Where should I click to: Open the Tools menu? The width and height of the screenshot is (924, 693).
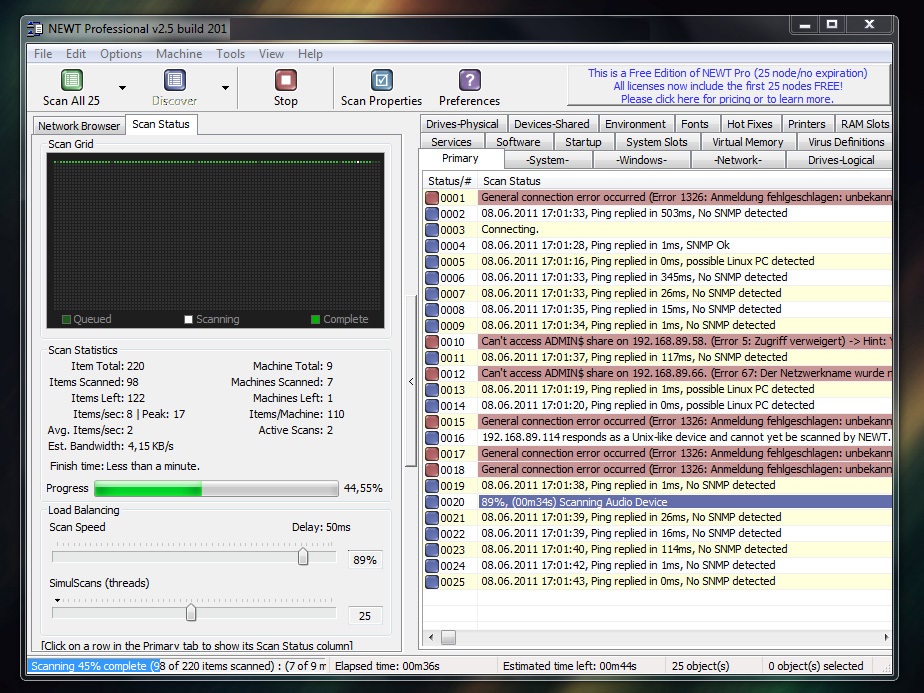click(x=230, y=53)
